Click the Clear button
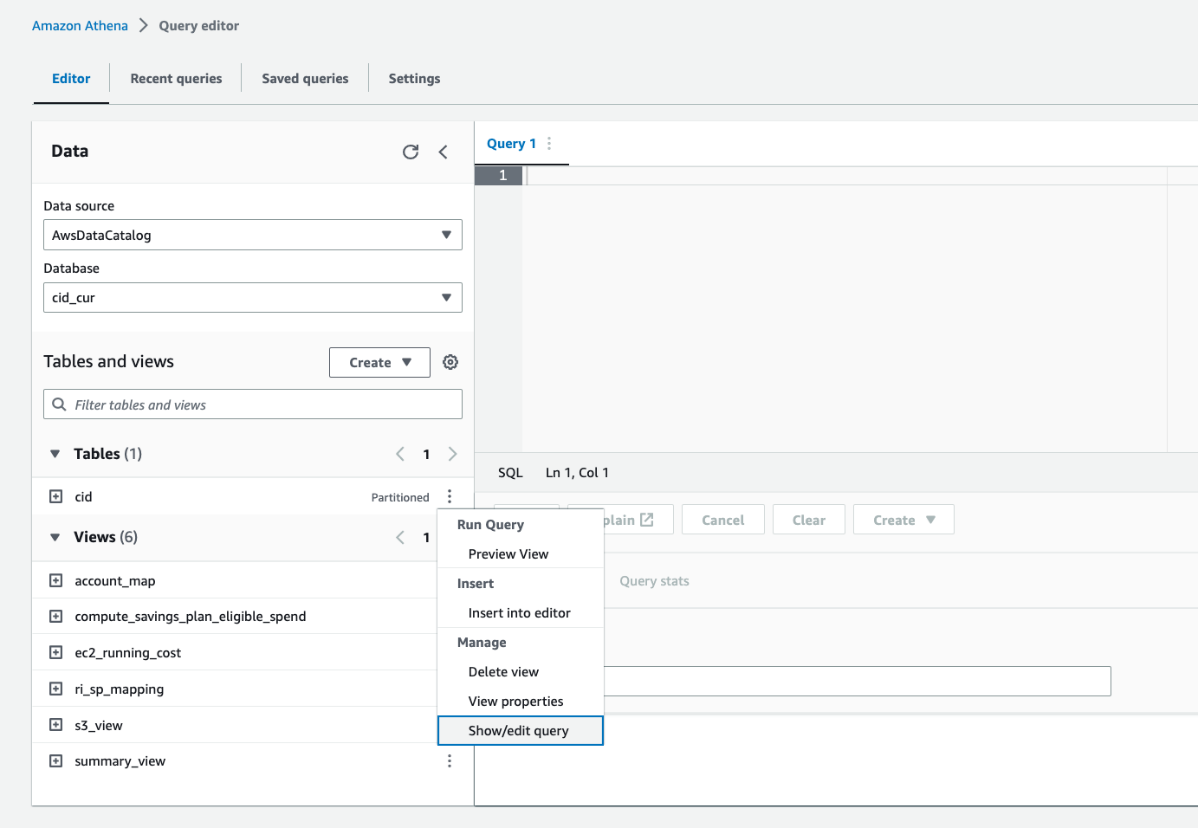 [x=808, y=519]
